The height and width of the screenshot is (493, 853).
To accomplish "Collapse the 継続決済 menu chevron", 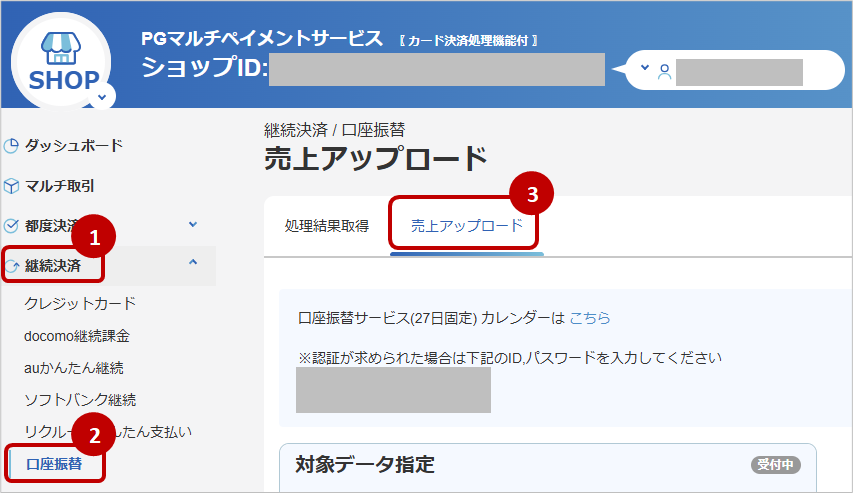I will click(x=193, y=262).
